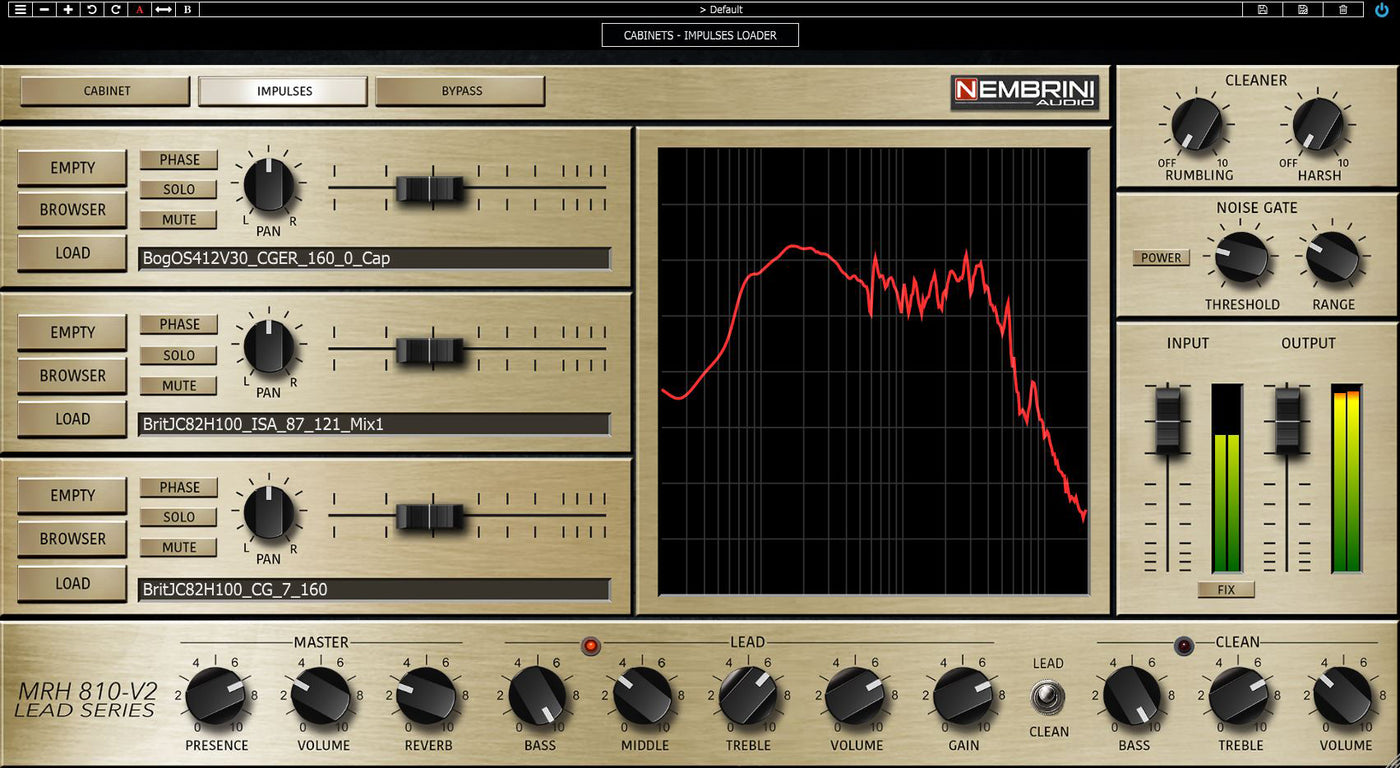Click the BritJC82H100_ISA_87_121_Mix1 file name field
Screen dimensions: 1400x768
click(374, 425)
